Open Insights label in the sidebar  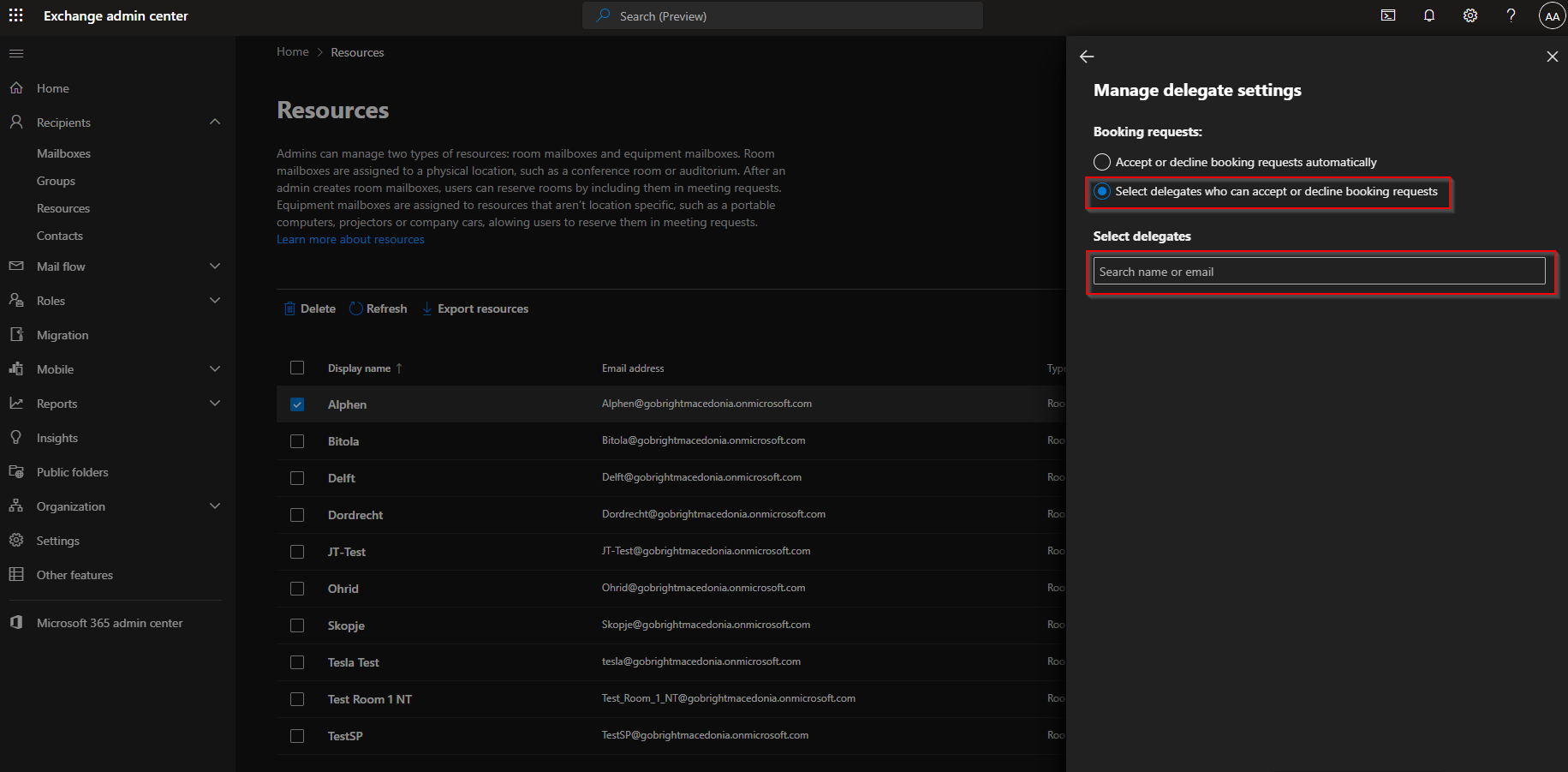pos(57,438)
